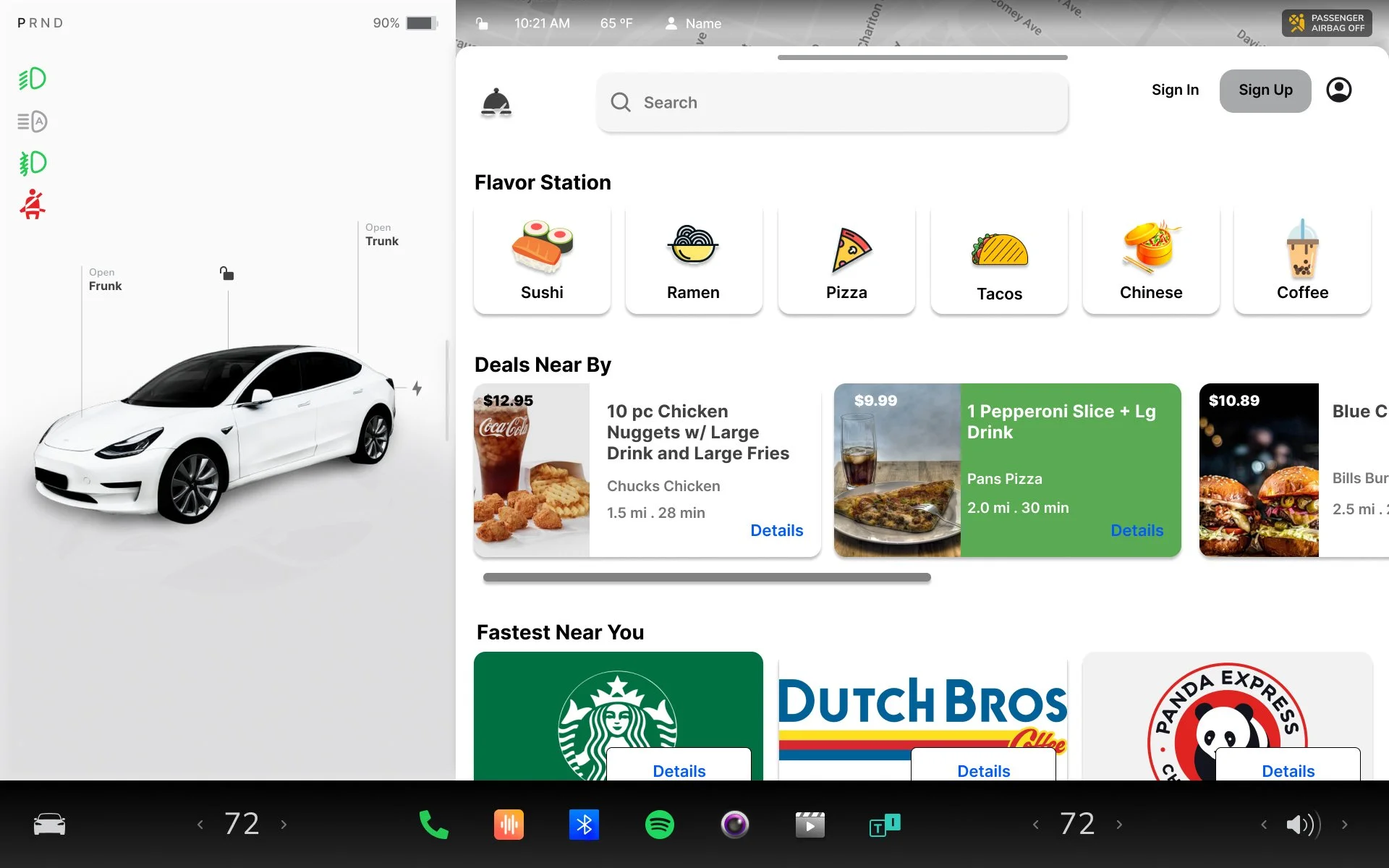Viewport: 1389px width, 868px height.
Task: Increase driver temperature with right chevron
Action: (x=284, y=825)
